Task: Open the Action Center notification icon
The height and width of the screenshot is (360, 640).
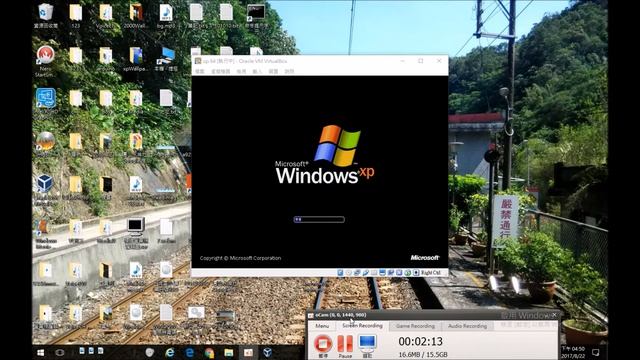Action: [596, 353]
